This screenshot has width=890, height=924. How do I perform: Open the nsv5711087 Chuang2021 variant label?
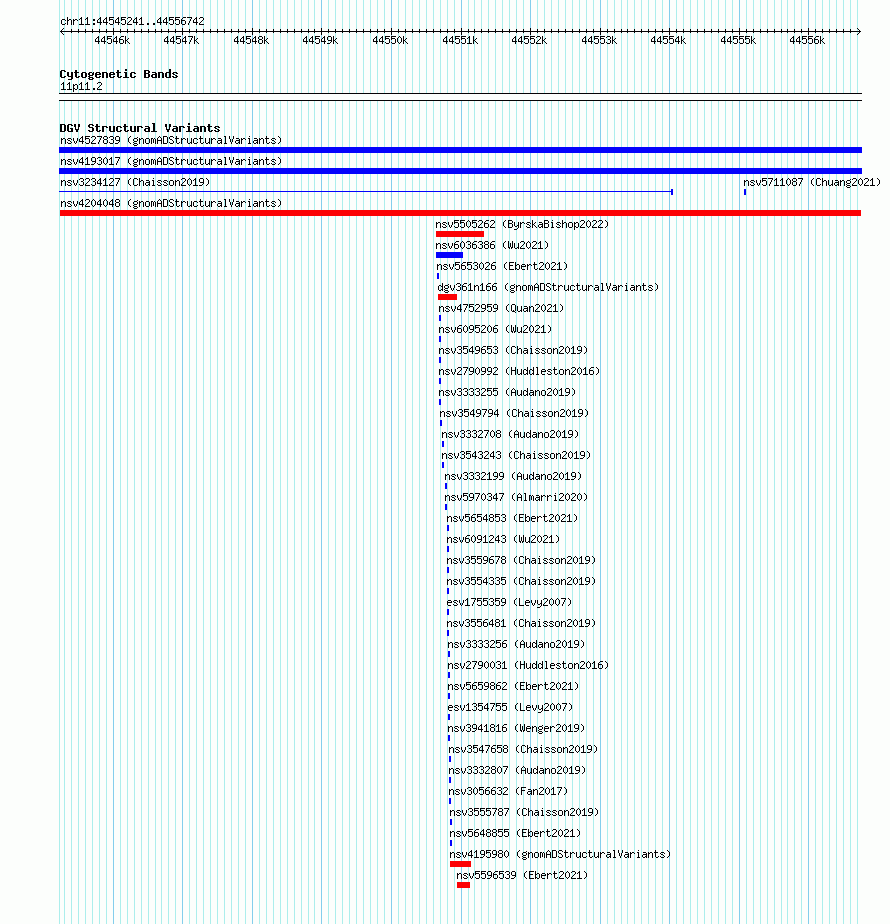coord(812,182)
